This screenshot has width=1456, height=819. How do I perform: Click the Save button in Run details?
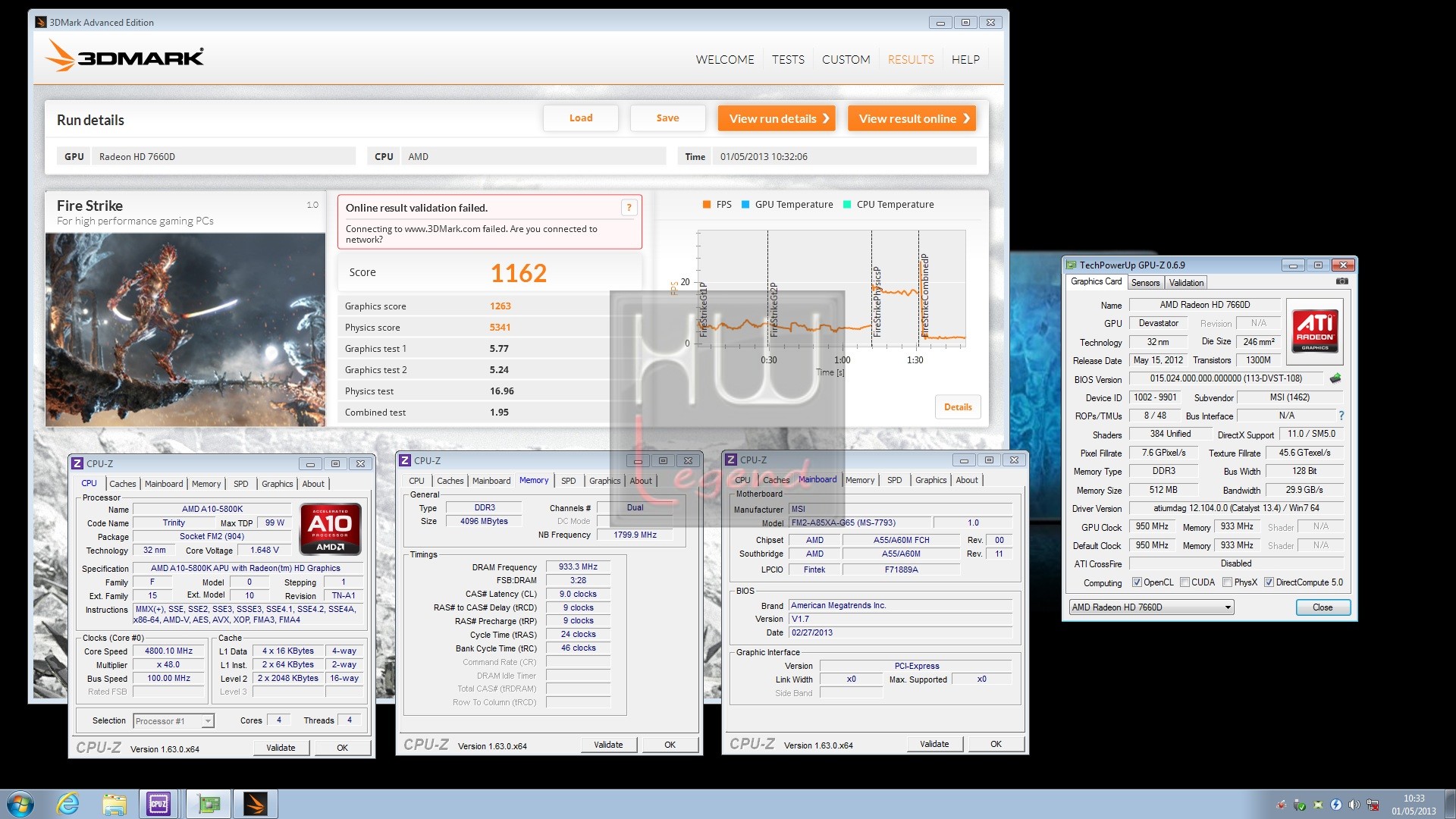click(x=667, y=118)
